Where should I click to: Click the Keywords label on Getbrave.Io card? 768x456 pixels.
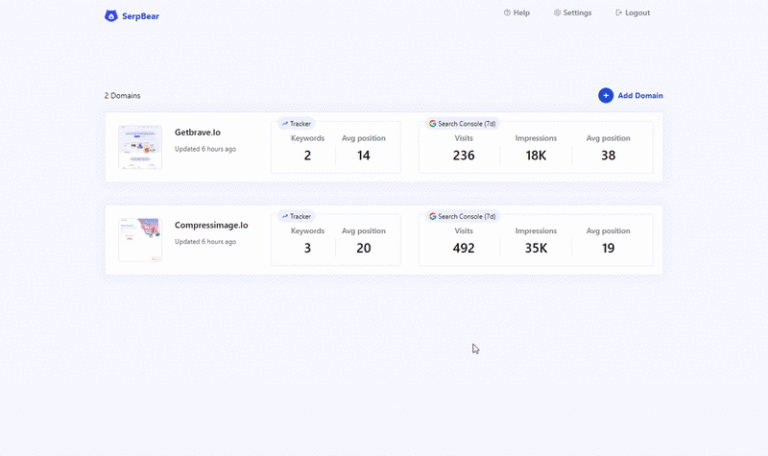pos(308,138)
